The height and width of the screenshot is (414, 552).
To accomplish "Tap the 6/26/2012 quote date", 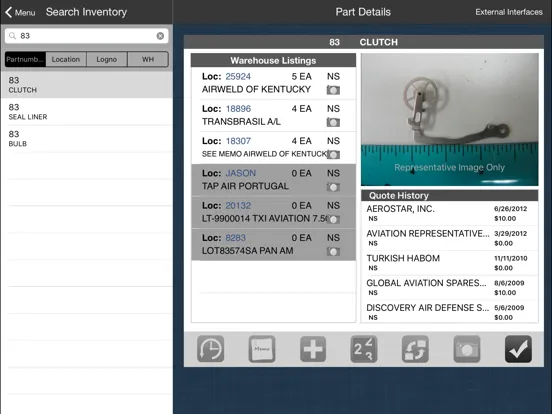I will (x=510, y=209).
